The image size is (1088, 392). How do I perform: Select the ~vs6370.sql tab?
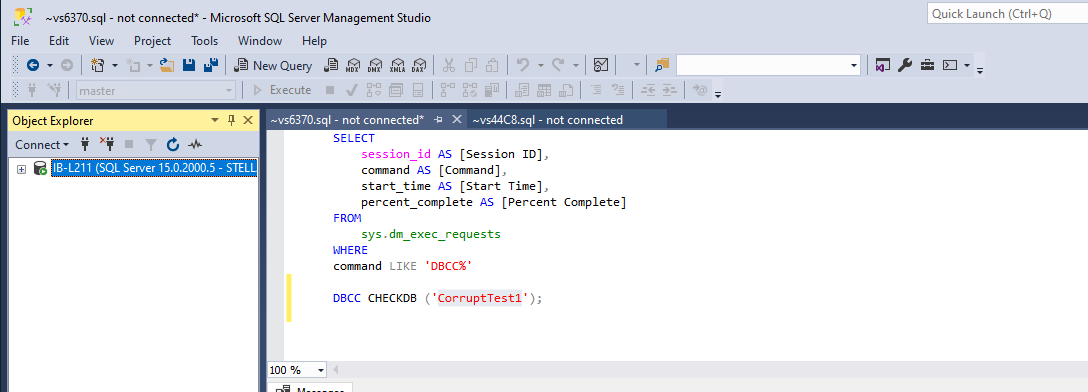pyautogui.click(x=347, y=120)
